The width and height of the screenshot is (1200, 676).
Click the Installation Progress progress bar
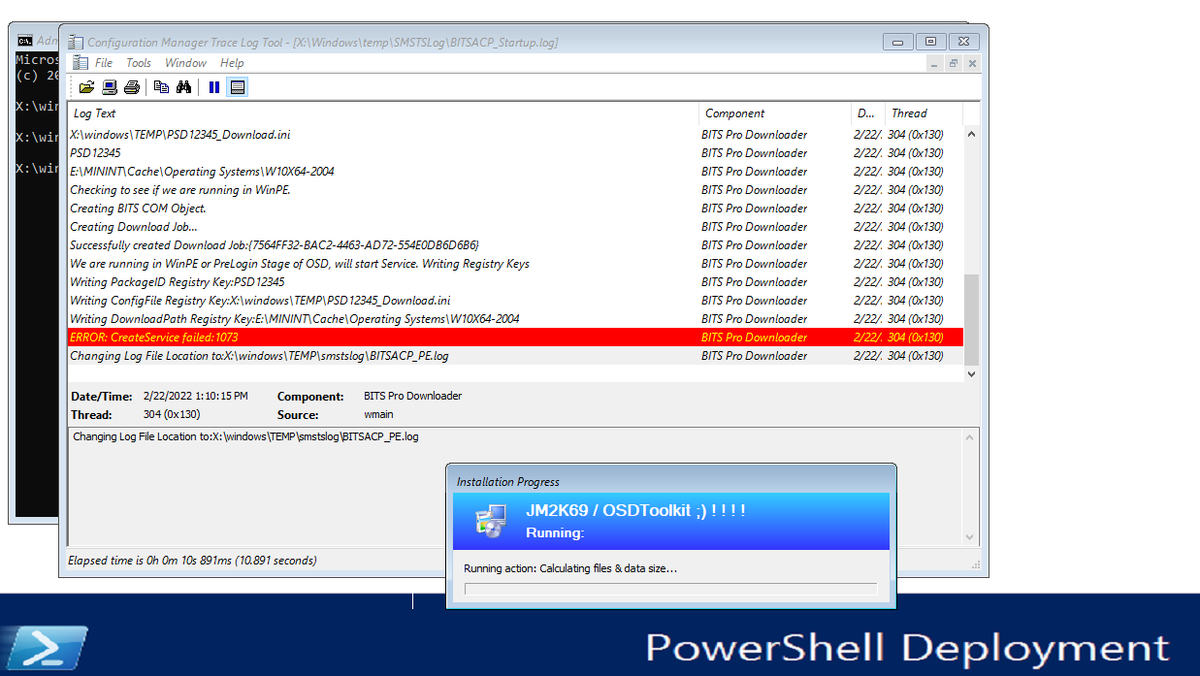point(670,589)
